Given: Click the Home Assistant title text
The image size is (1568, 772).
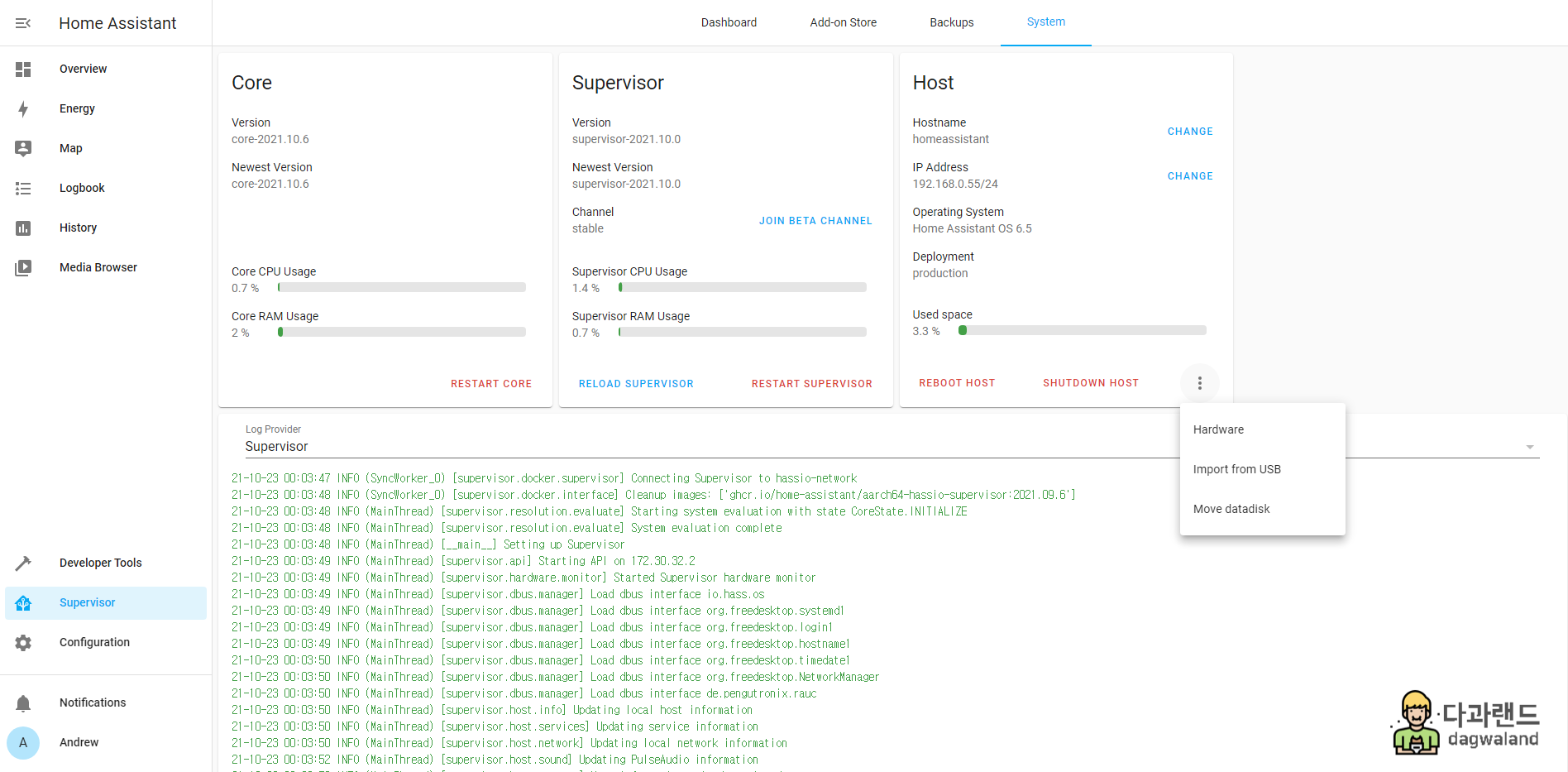Looking at the screenshot, I should pyautogui.click(x=117, y=23).
